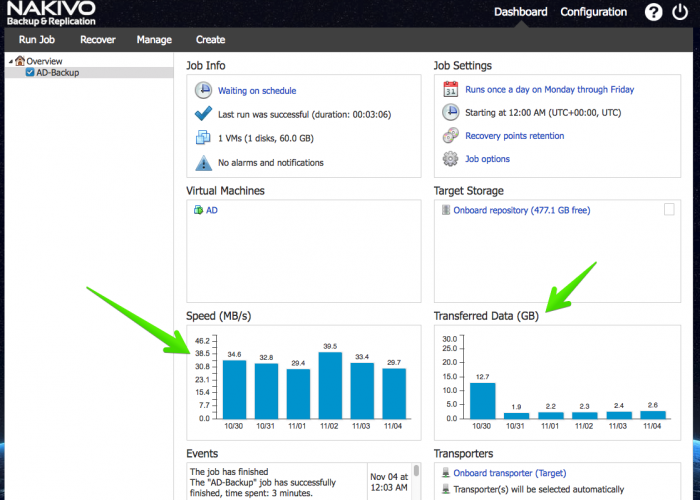This screenshot has height=500, width=700.
Task: Click 'Last run was successful' status text
Action: pos(304,115)
